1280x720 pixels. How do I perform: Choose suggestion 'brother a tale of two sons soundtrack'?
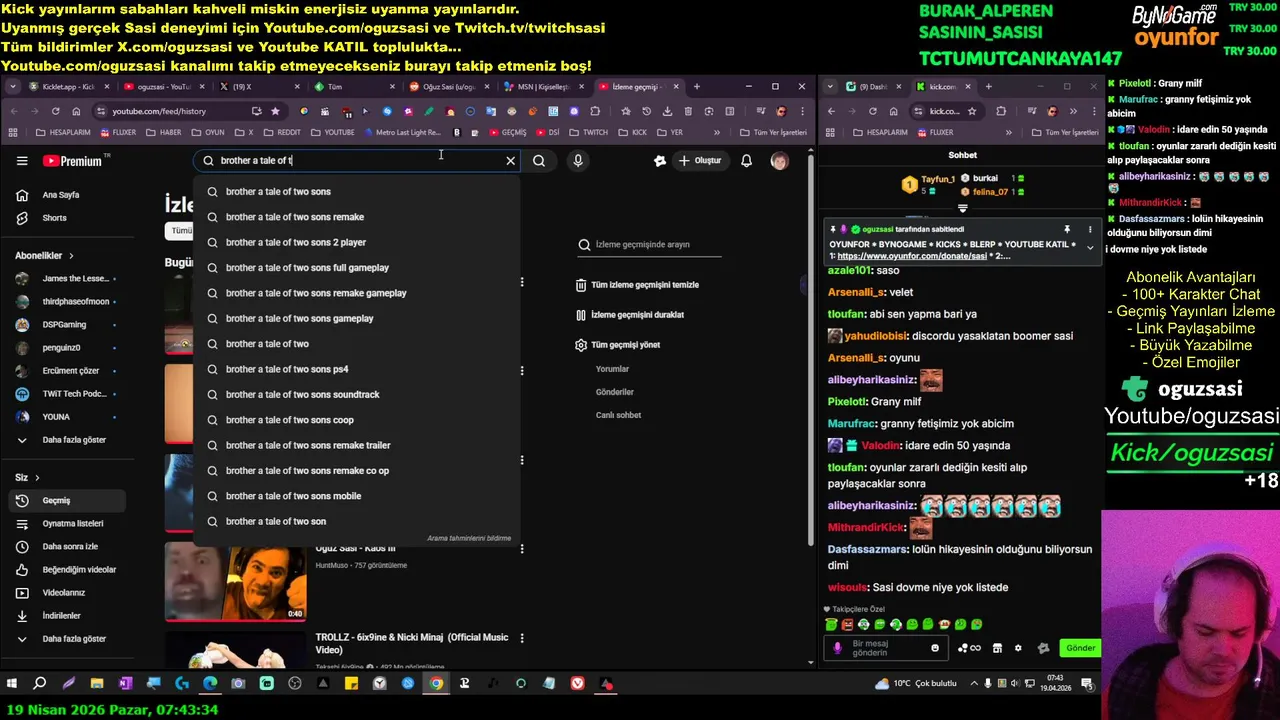click(x=357, y=394)
